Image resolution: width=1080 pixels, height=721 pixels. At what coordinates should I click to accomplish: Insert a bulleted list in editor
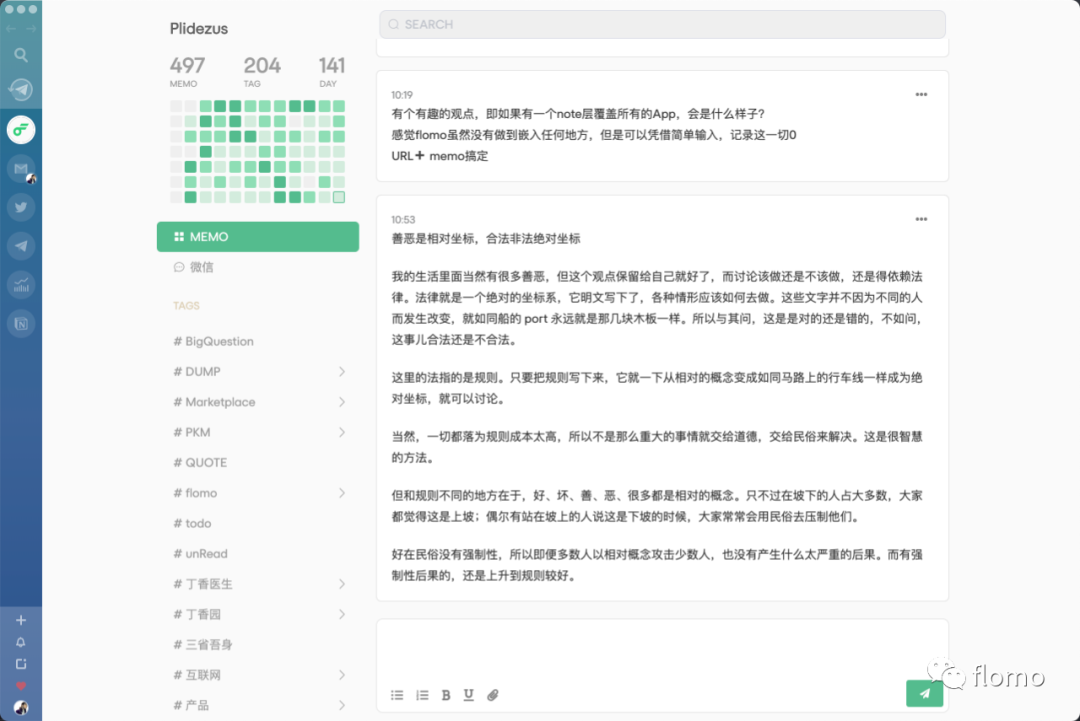click(x=397, y=695)
